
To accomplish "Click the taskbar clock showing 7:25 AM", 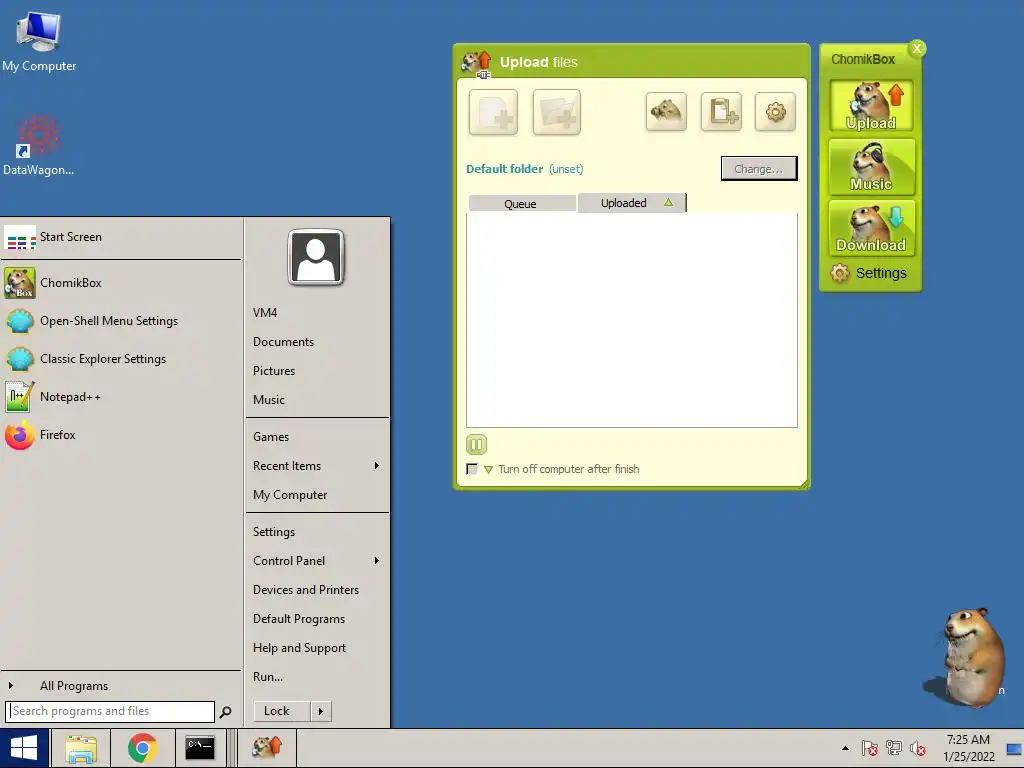I will [968, 748].
